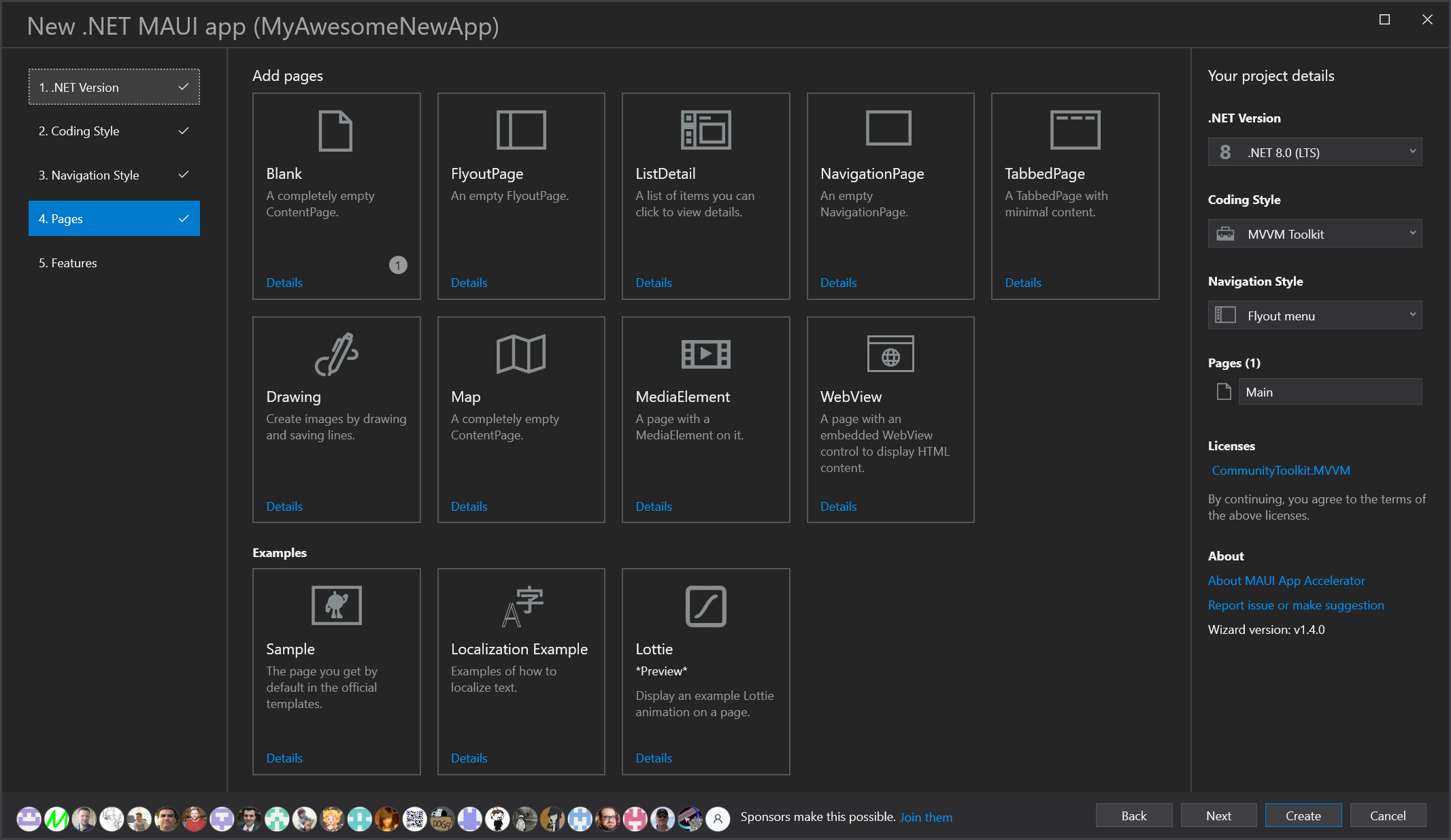Pick the MediaElement film icon
Screen dimensions: 1451x840
(705, 354)
